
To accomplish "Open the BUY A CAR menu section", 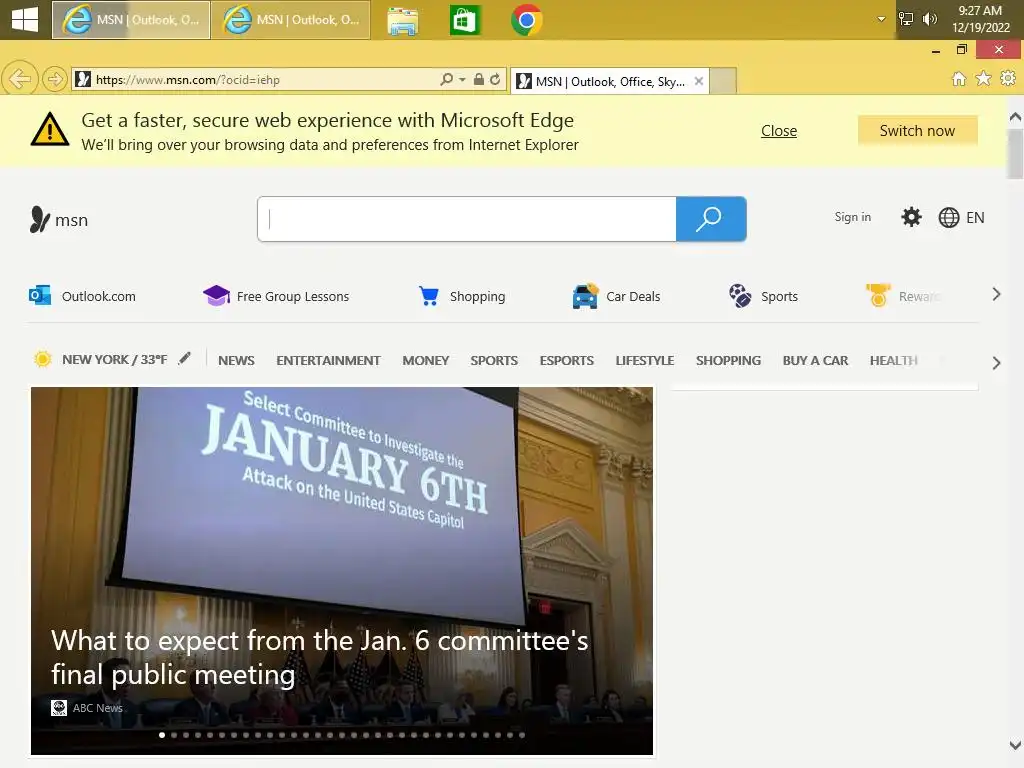I will [x=815, y=360].
